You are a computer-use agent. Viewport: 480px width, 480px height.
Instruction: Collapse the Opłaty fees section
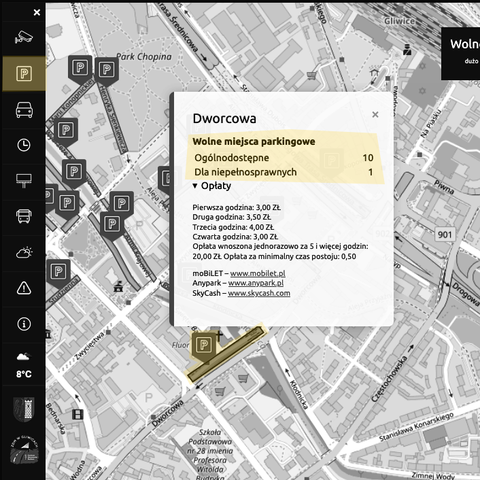(x=212, y=186)
